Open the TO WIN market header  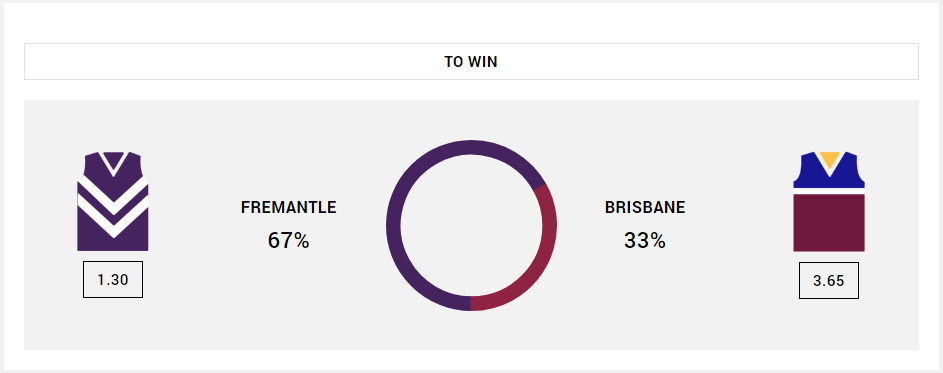[471, 61]
